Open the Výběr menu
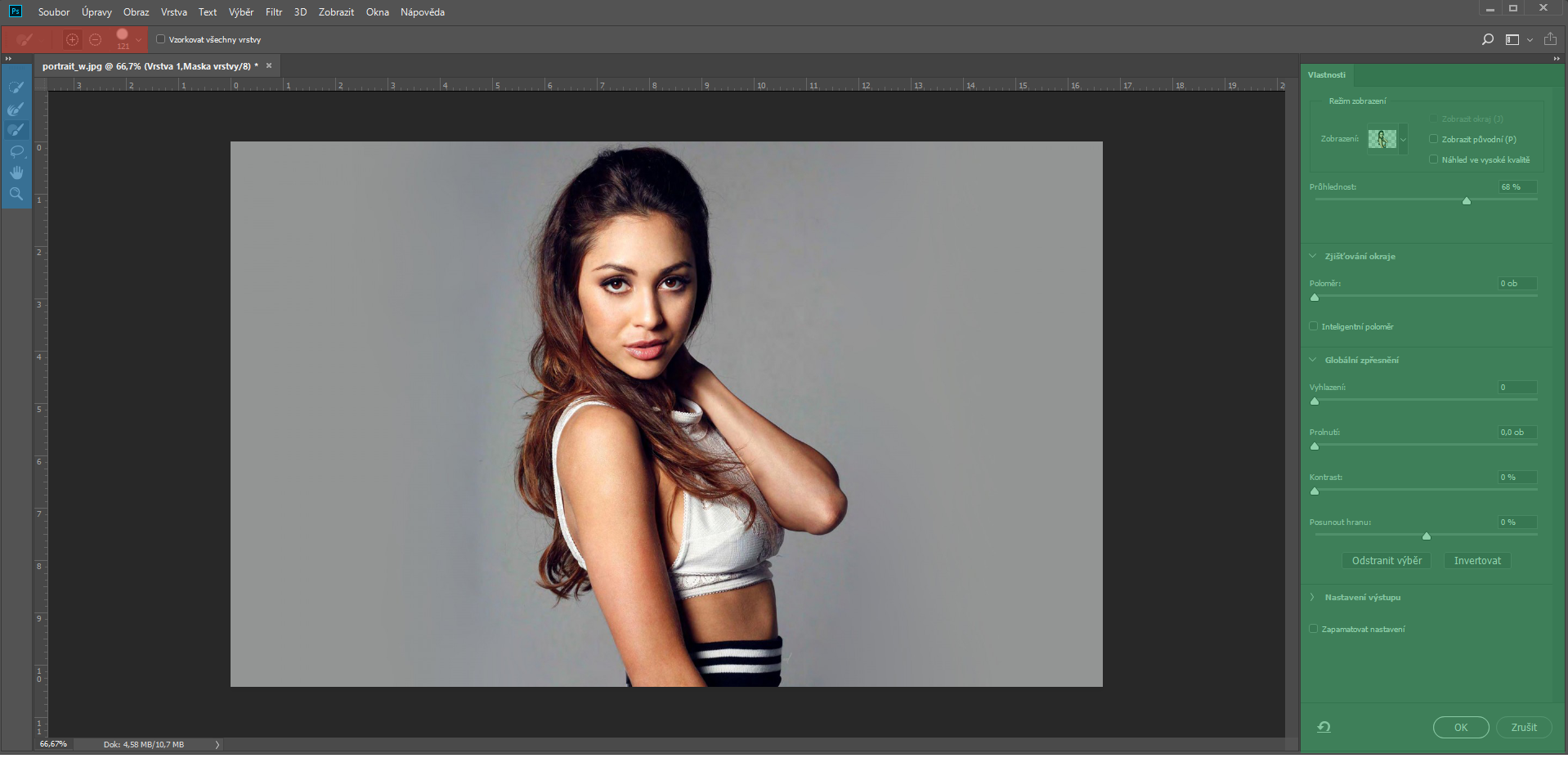The width and height of the screenshot is (1568, 758). pos(240,12)
